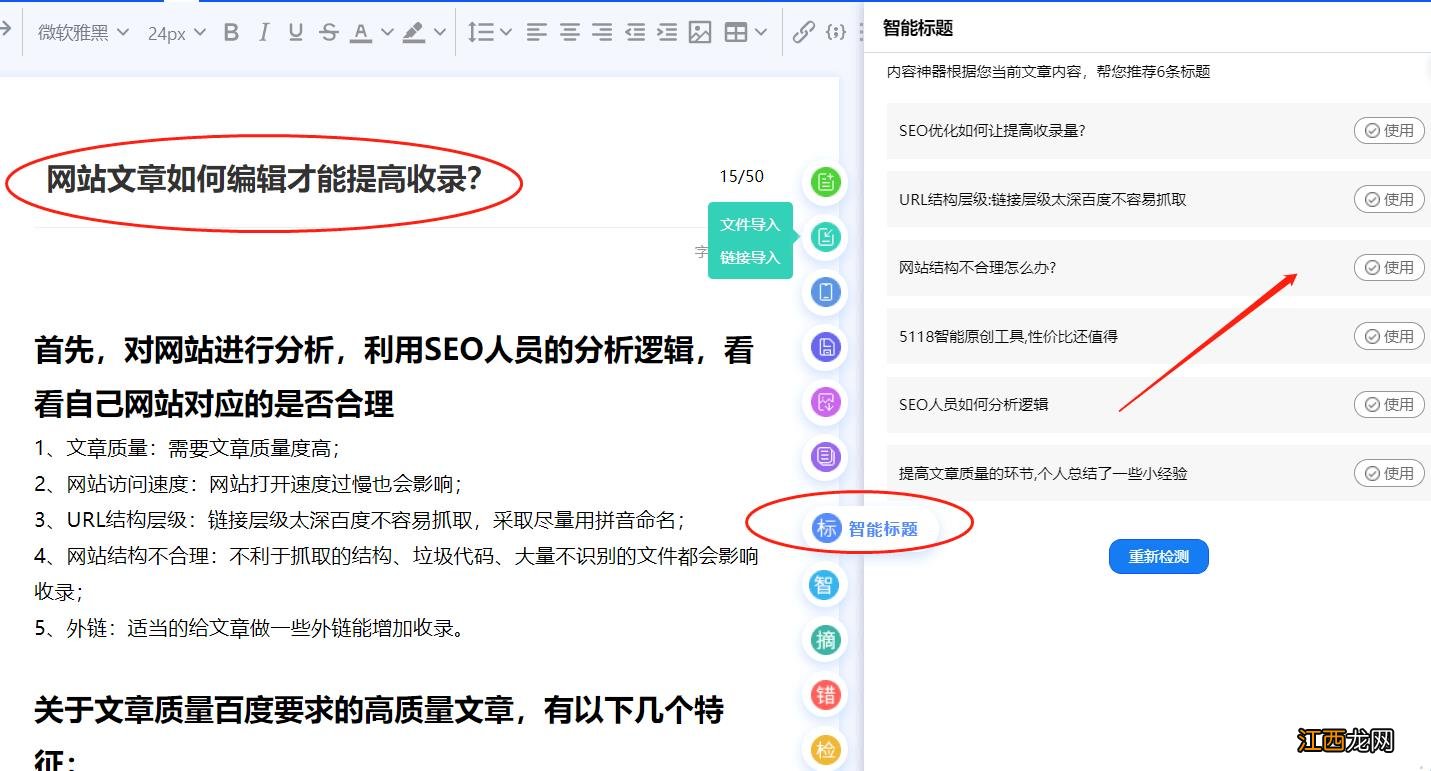Screen dimensions: 1431x771
Task: Use the title 'SEO人员如何分析逻辑'
Action: click(1389, 404)
